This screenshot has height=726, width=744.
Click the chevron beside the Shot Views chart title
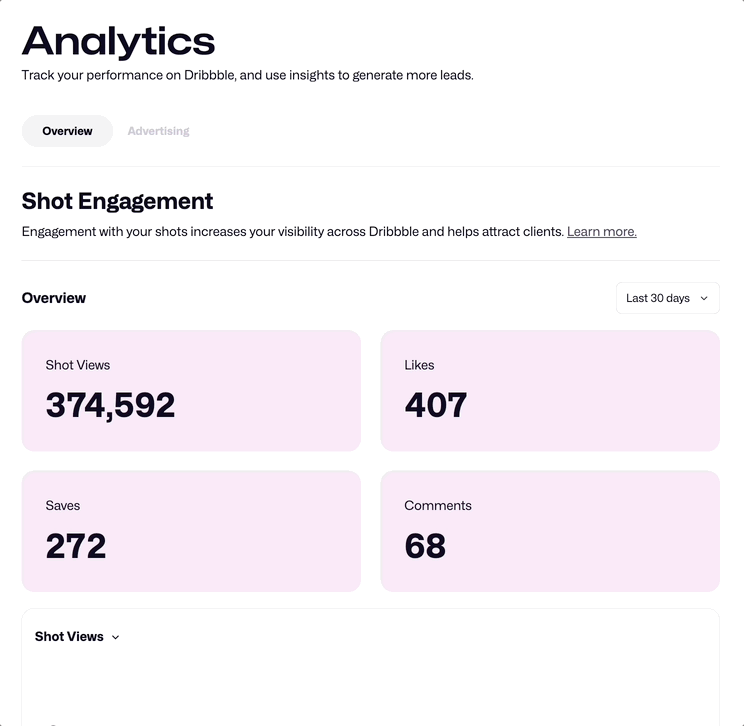pos(115,637)
